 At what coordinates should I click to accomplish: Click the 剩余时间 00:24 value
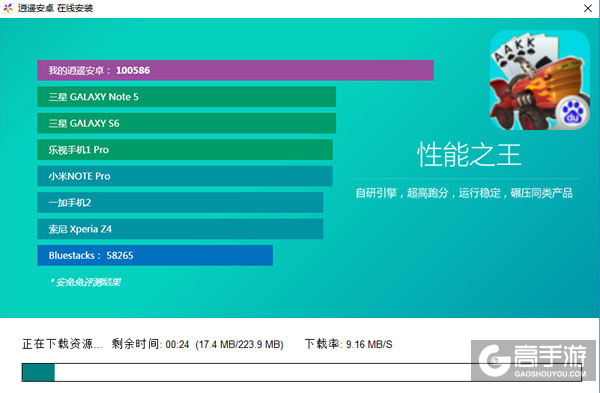pos(150,344)
